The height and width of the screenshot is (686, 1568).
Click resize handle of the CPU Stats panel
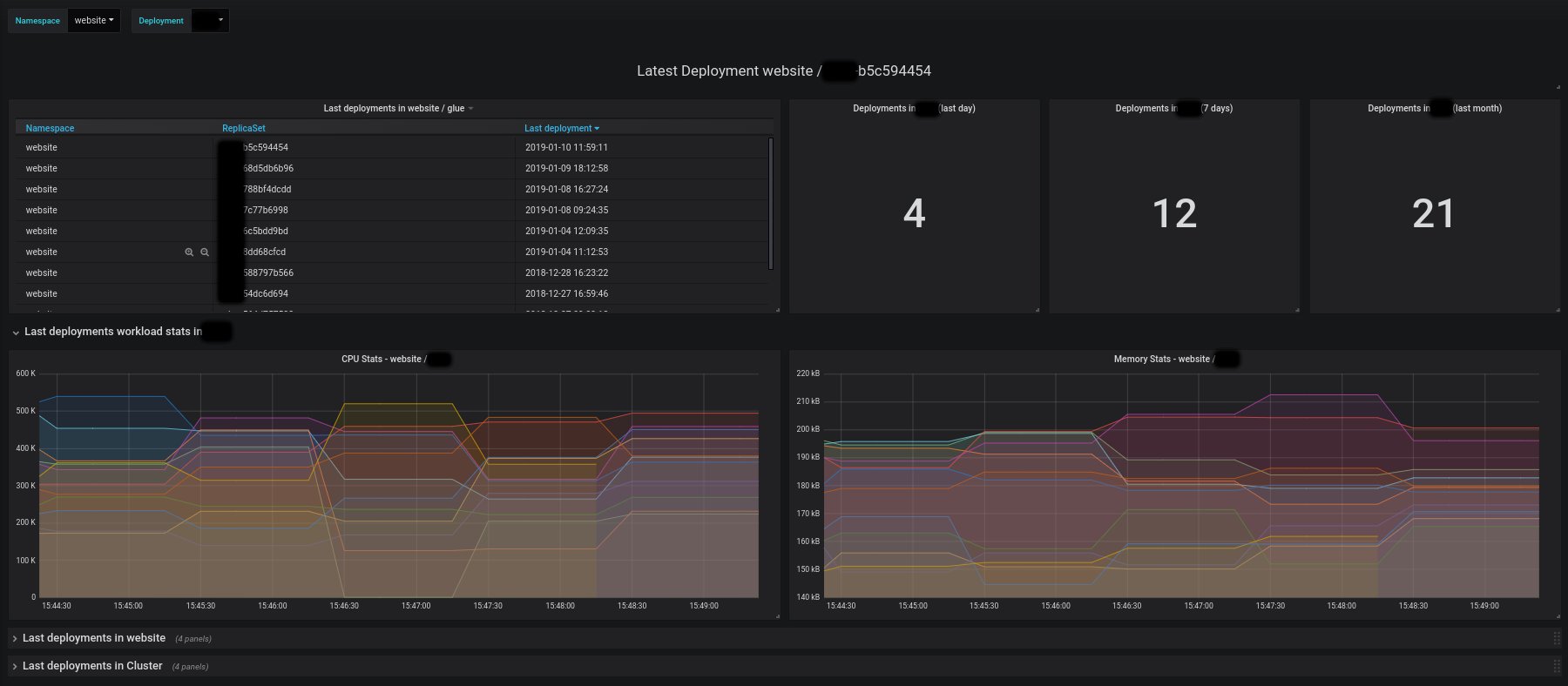point(777,616)
